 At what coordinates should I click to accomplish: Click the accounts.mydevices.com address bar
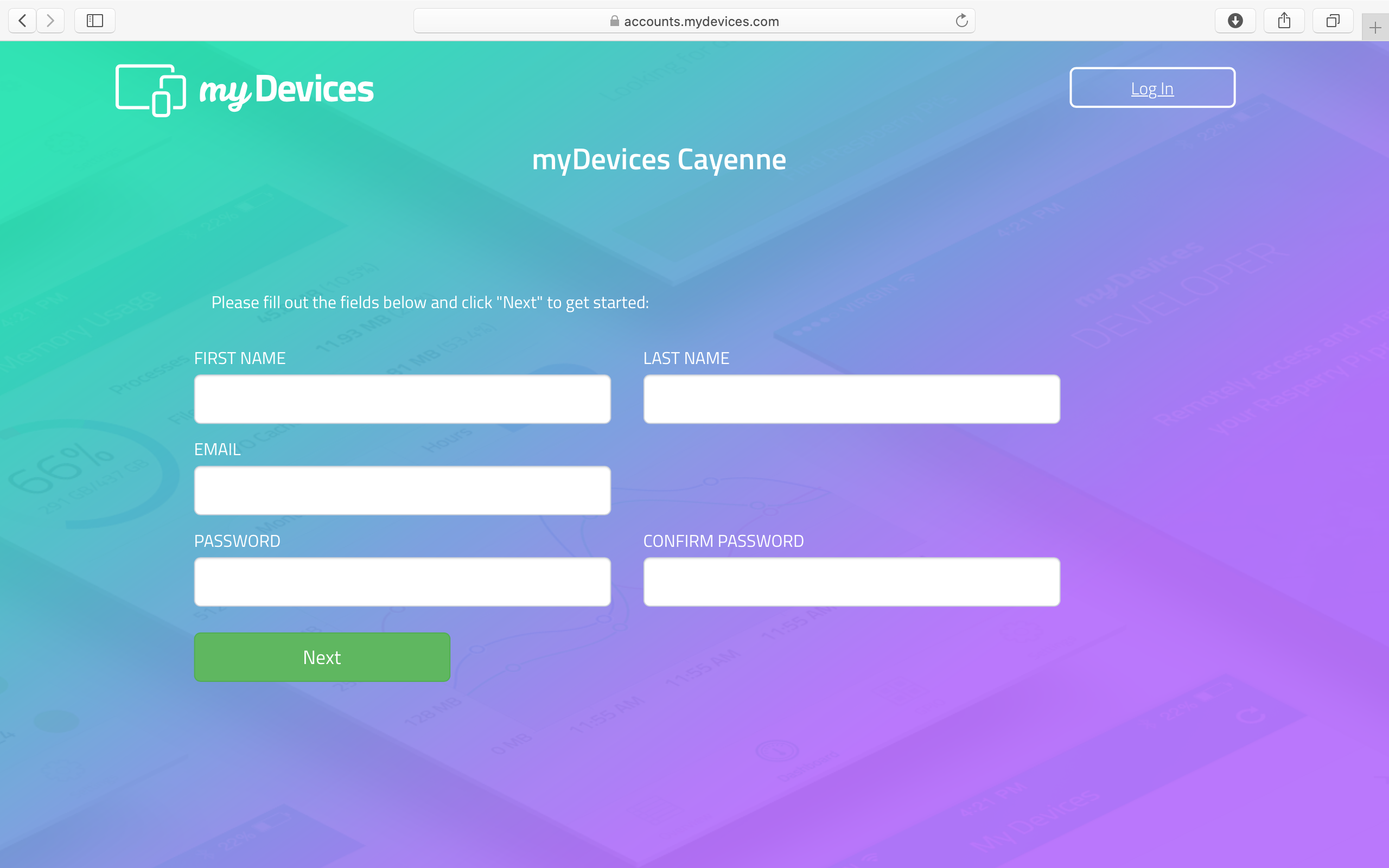coord(701,21)
